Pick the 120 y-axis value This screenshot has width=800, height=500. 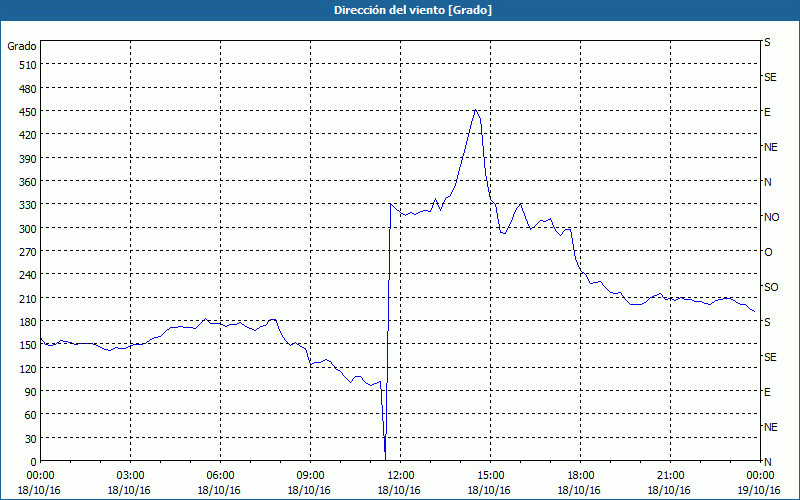coord(28,368)
